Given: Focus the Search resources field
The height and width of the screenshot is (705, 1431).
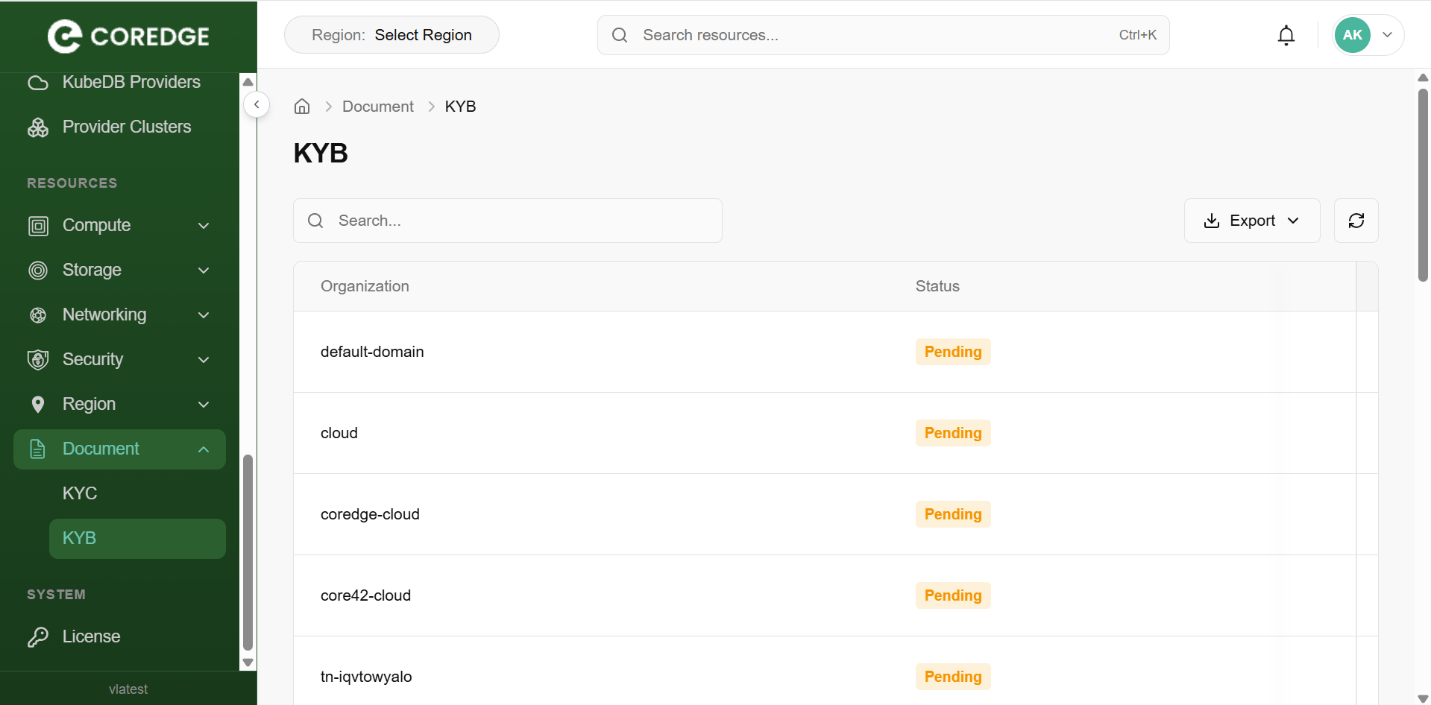Looking at the screenshot, I should coord(880,35).
